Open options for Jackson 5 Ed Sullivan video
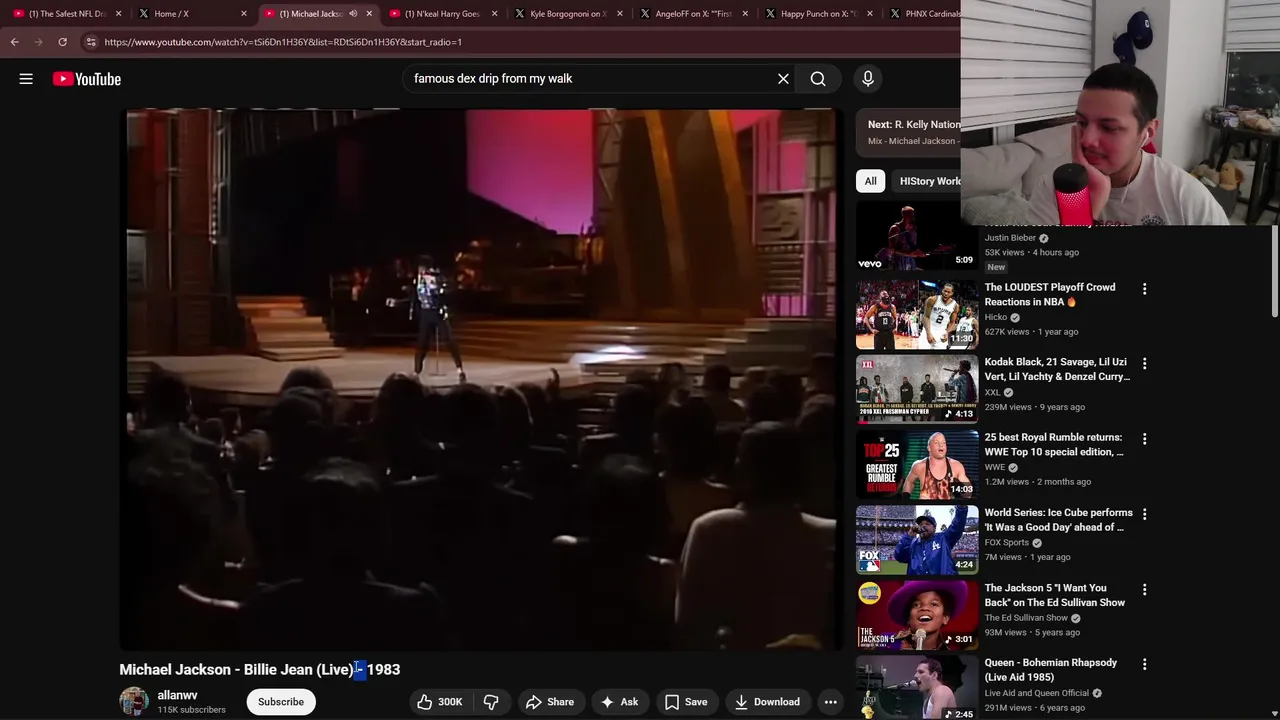1280x720 pixels. coord(1144,590)
